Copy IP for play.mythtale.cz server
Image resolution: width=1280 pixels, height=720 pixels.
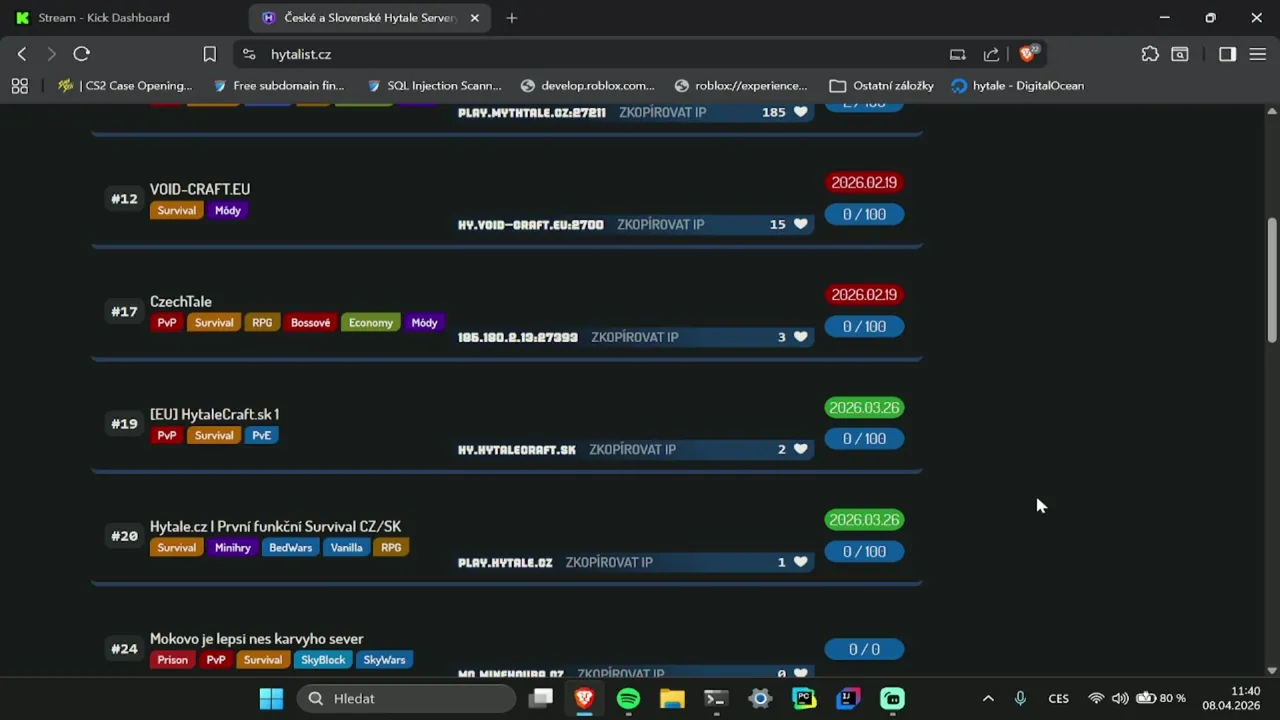(663, 112)
